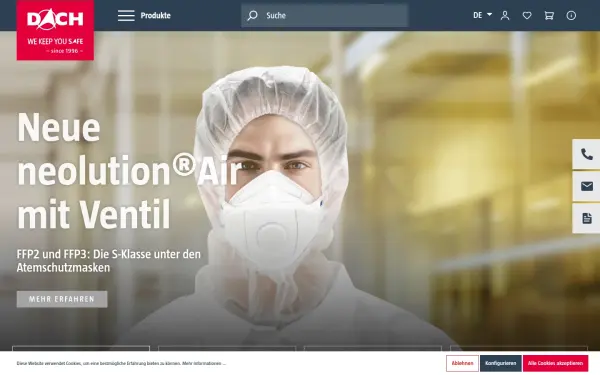
Task: Click the FFP2 und FFP3 subtitle text
Action: tap(109, 261)
